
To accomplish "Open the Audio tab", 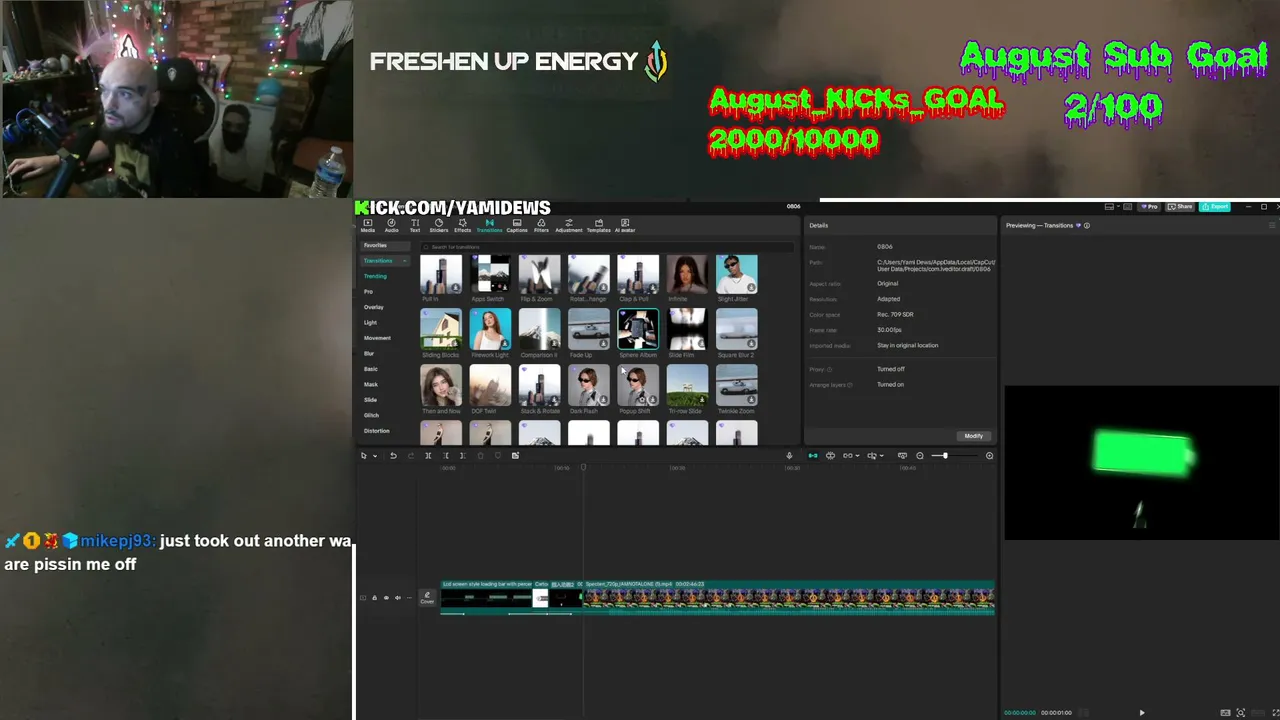I will pos(391,226).
